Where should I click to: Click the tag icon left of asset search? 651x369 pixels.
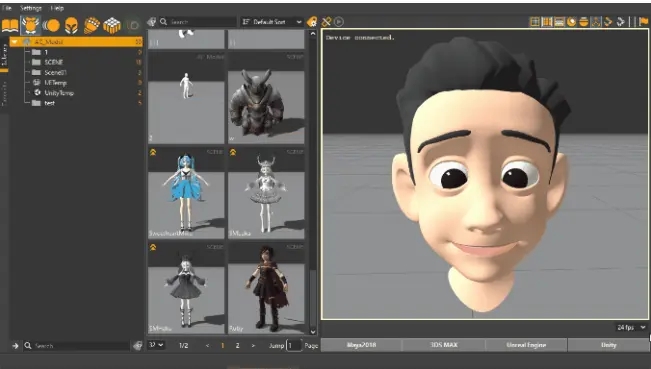[152, 22]
